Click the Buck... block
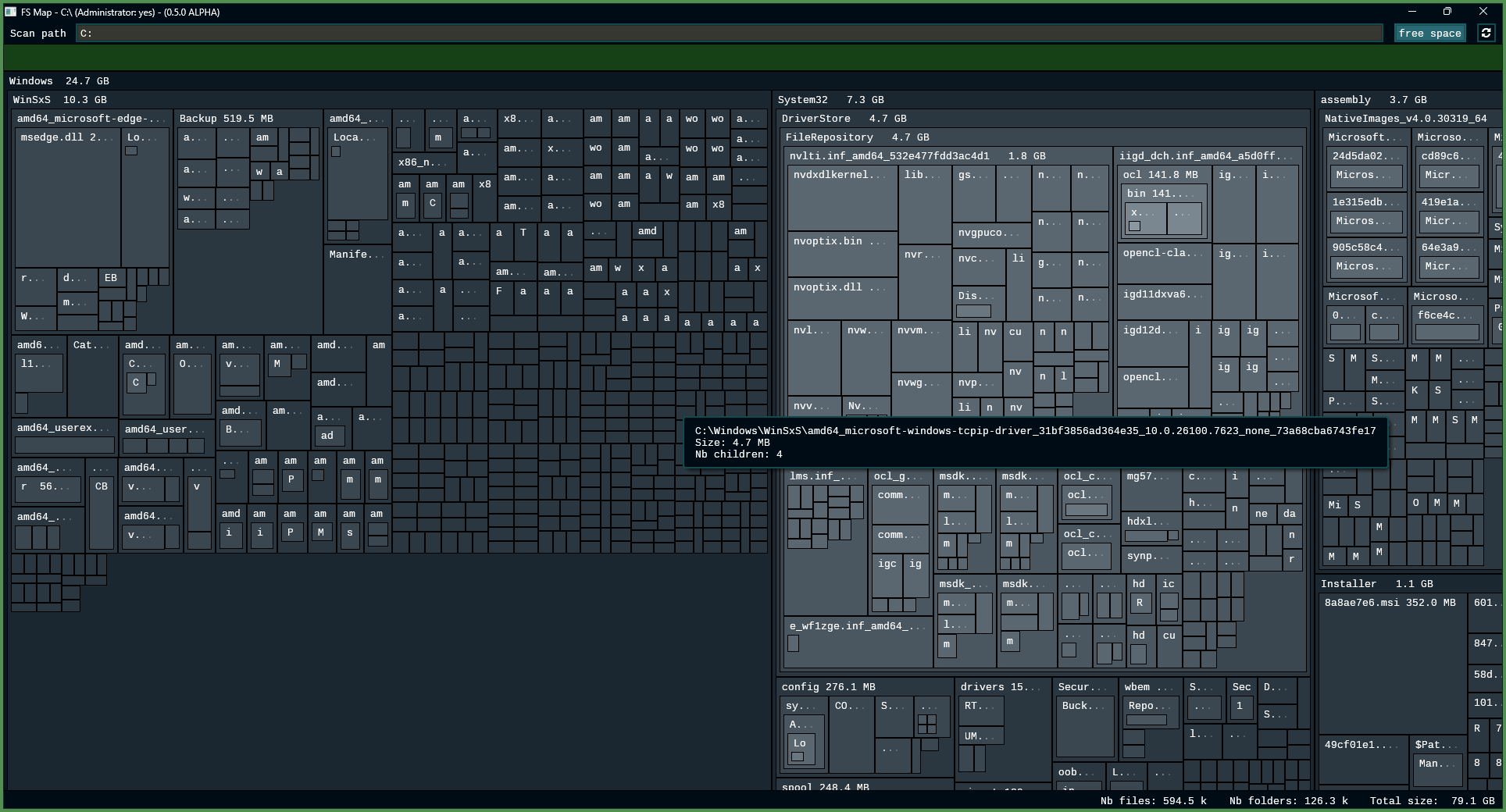 click(1084, 728)
